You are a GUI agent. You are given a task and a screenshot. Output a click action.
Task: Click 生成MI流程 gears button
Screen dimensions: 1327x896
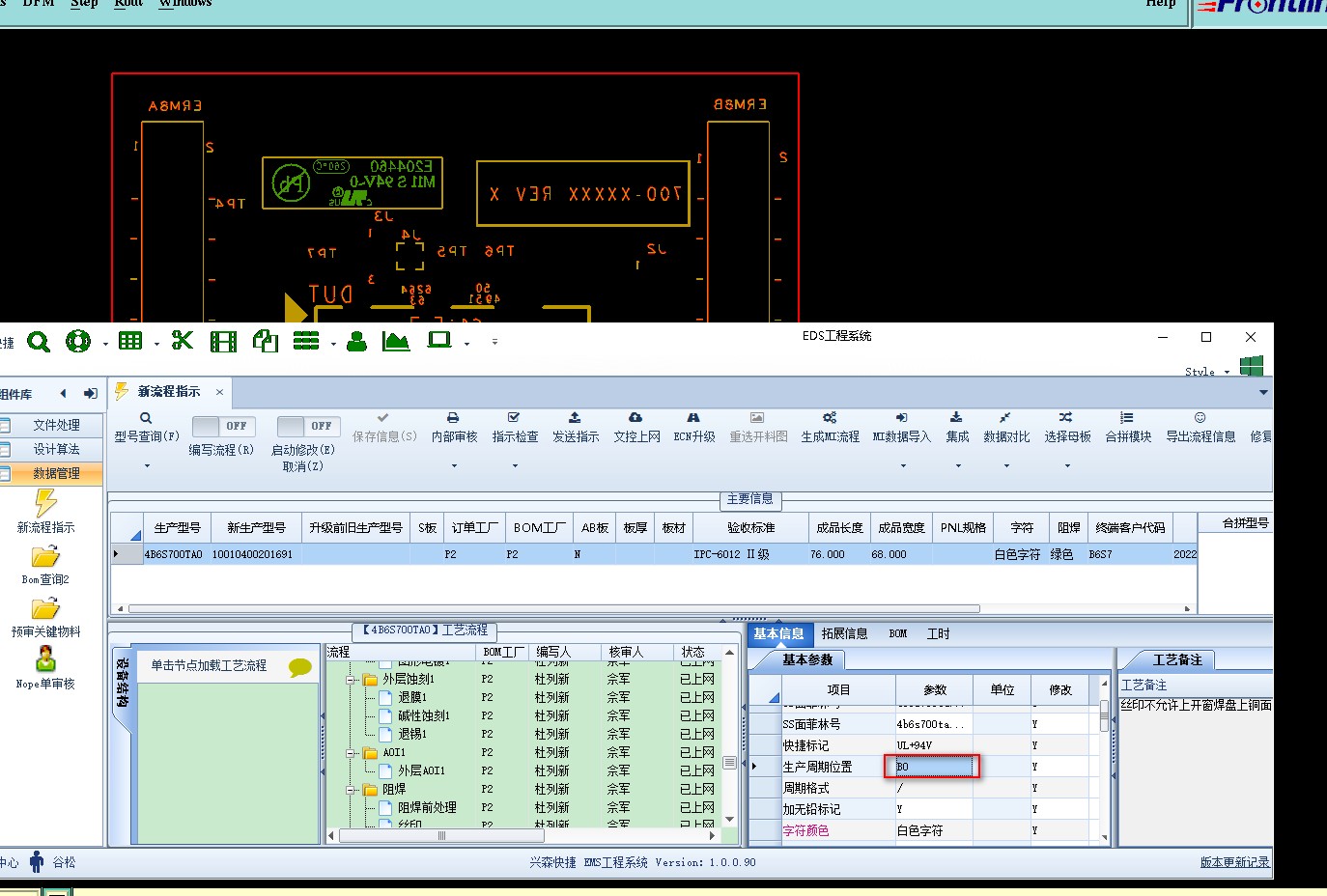tap(830, 428)
